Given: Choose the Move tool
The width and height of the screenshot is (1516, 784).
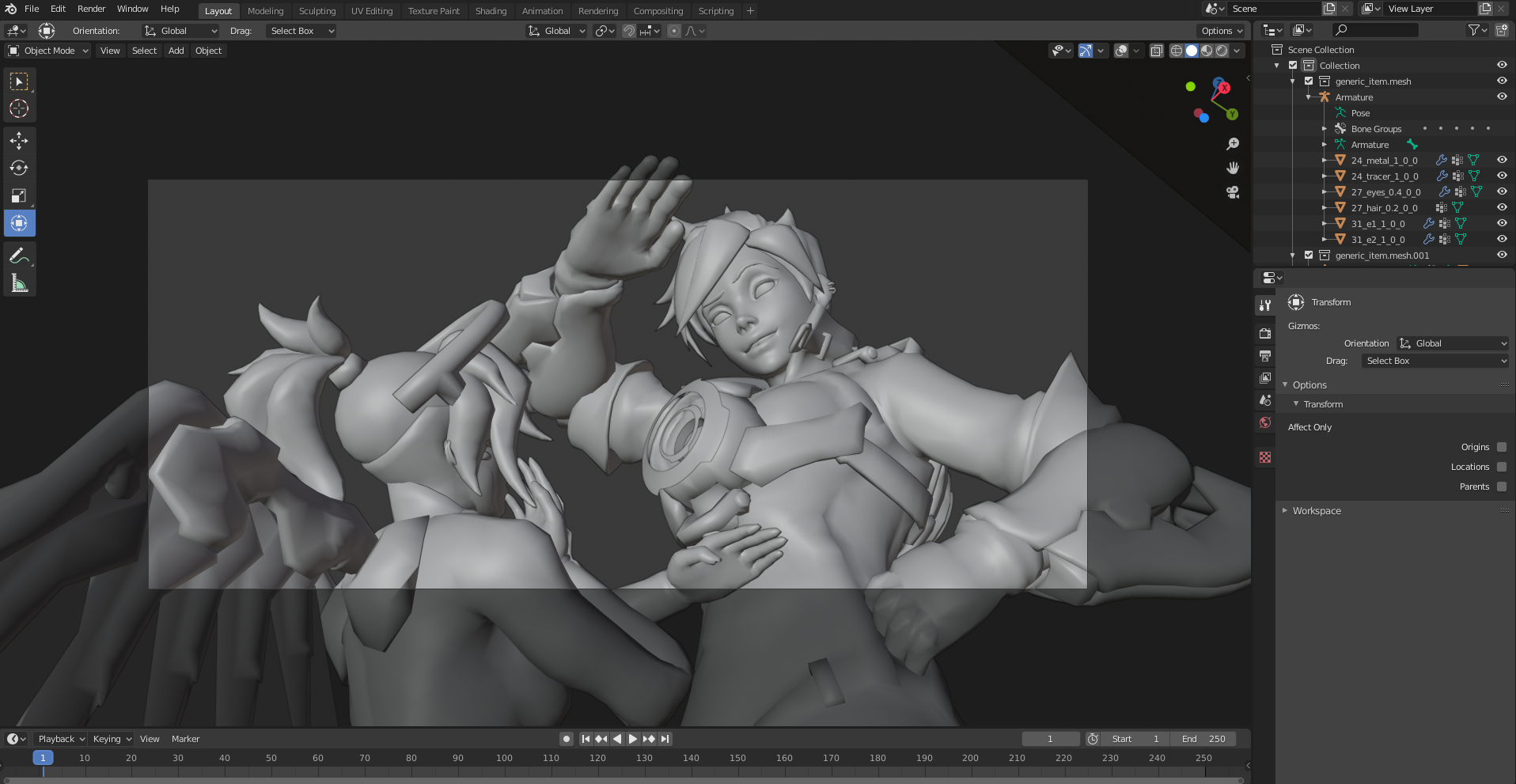Looking at the screenshot, I should (x=19, y=141).
